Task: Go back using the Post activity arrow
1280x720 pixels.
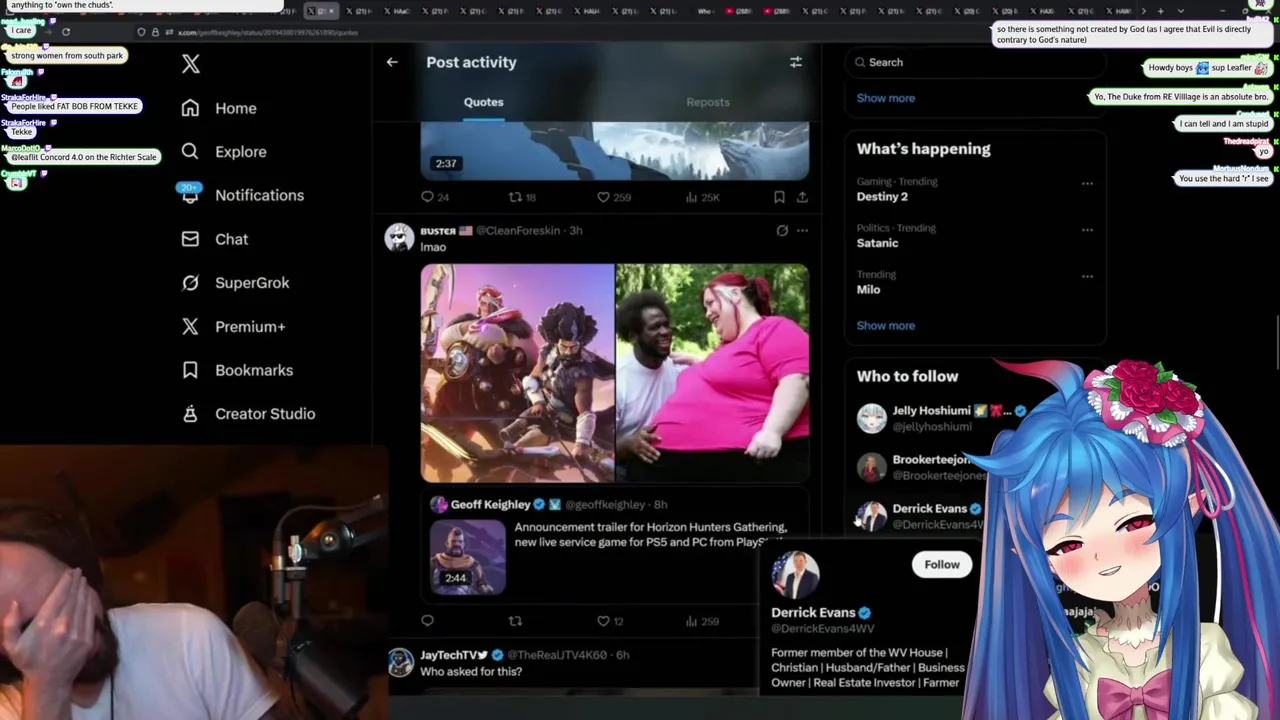Action: [x=392, y=62]
